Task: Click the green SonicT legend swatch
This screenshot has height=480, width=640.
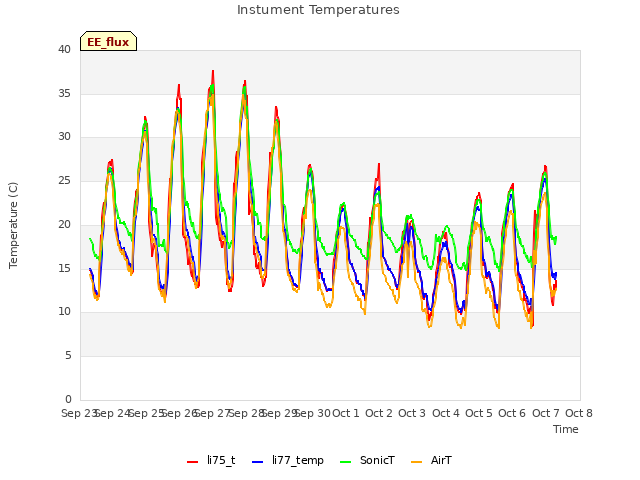Action: (345, 462)
